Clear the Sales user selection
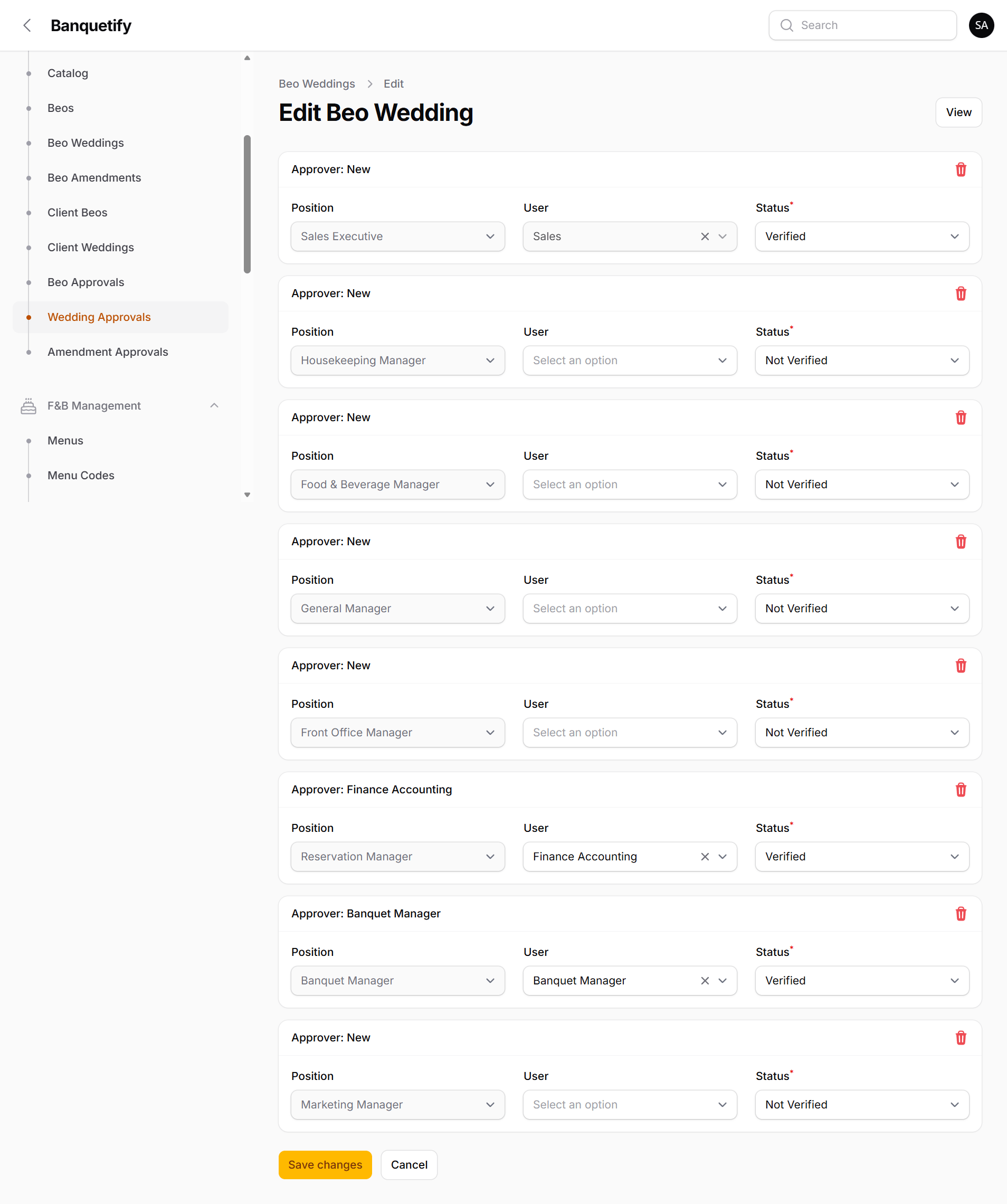The height and width of the screenshot is (1204, 1007). pos(705,236)
